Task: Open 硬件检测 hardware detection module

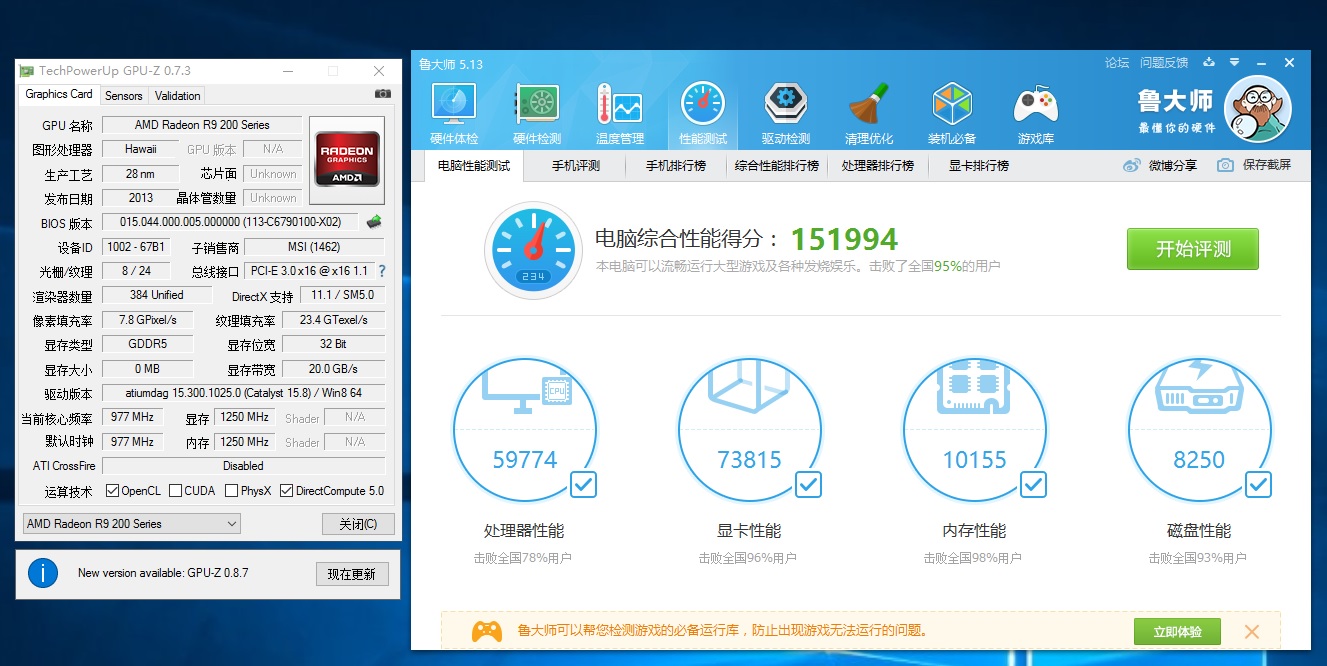Action: pos(537,114)
